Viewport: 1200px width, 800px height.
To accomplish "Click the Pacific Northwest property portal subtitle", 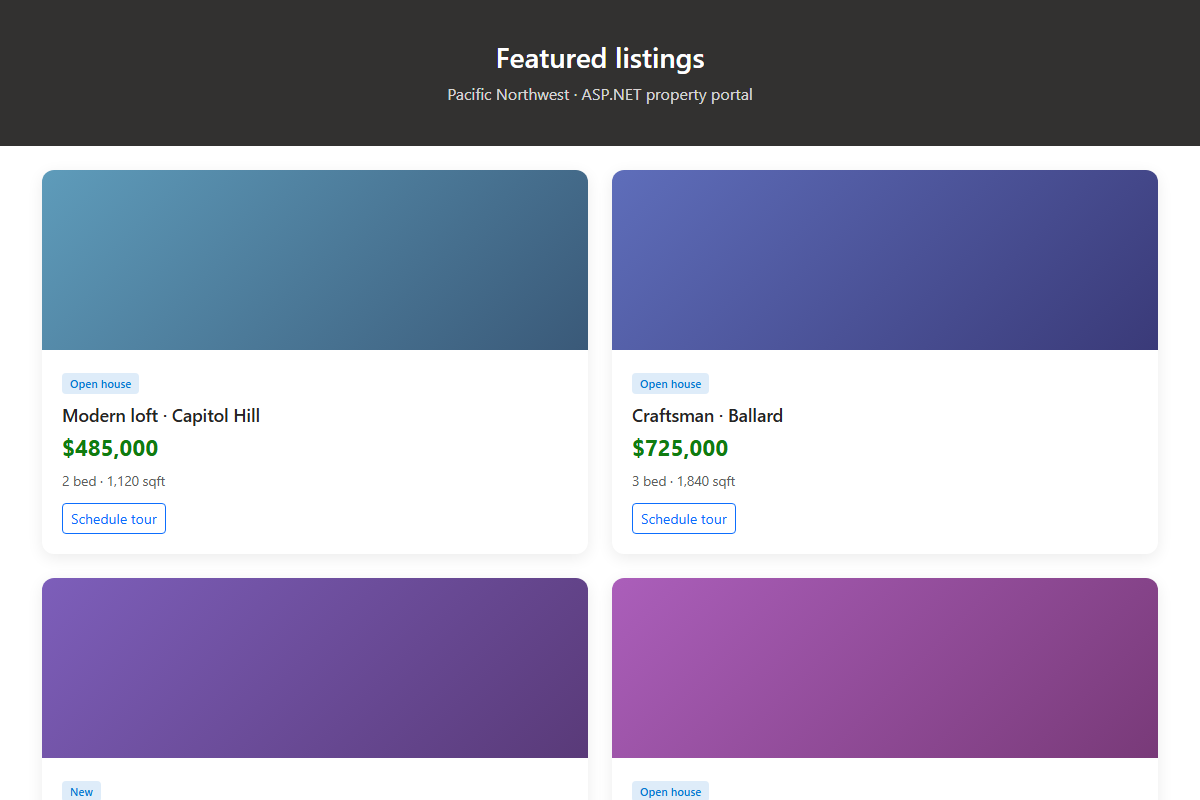I will click(600, 95).
